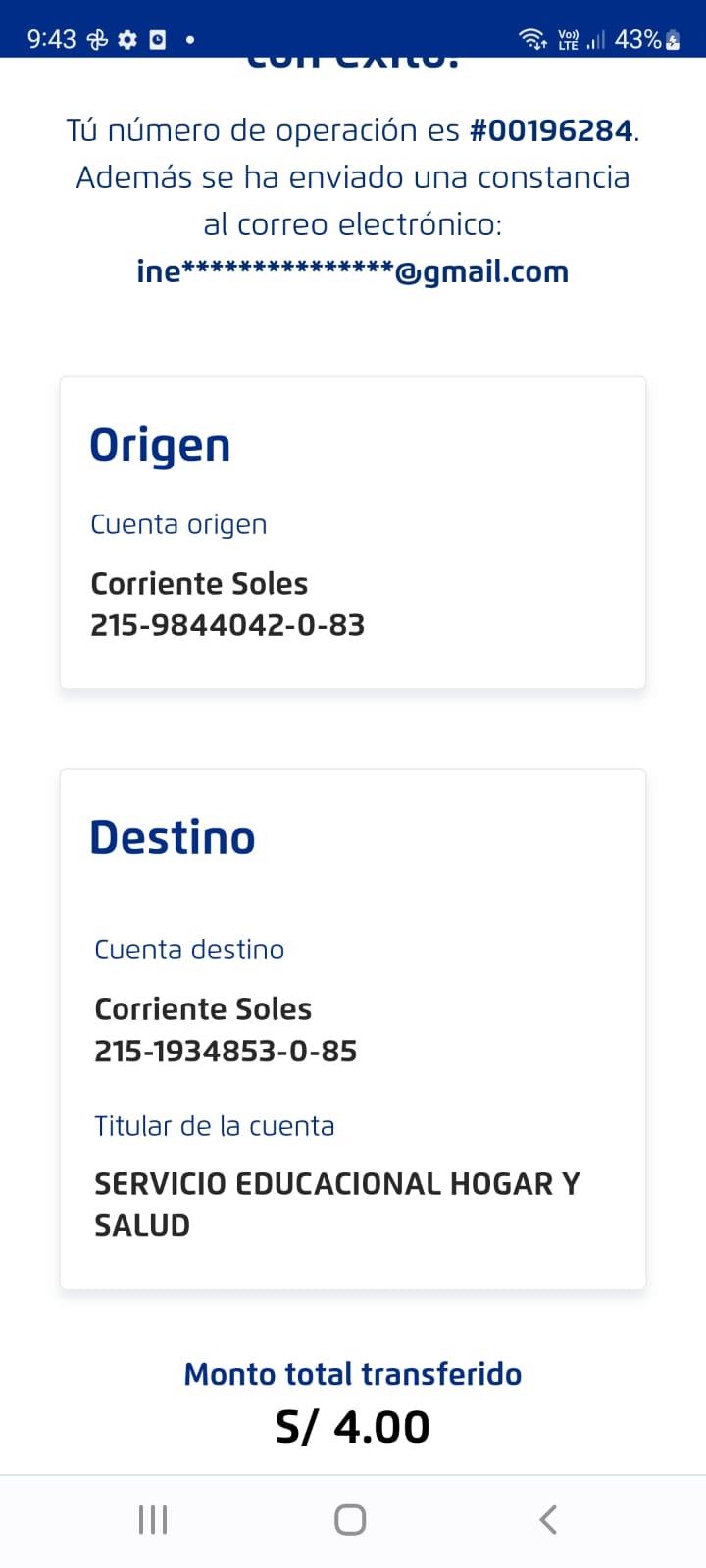Open recent apps from navigation bar
This screenshot has width=706, height=1568.
click(153, 1520)
